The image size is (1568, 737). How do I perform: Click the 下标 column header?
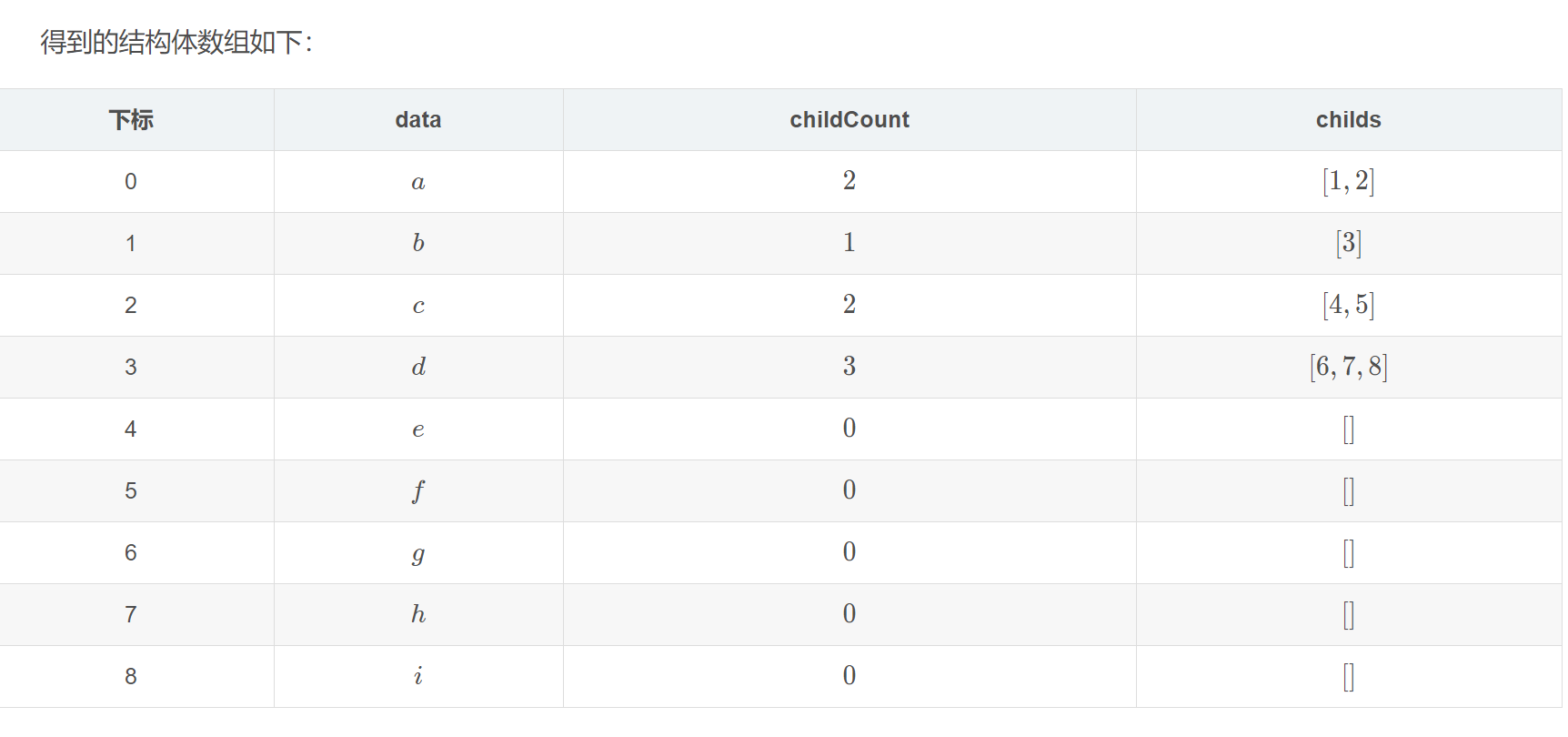pos(131,120)
